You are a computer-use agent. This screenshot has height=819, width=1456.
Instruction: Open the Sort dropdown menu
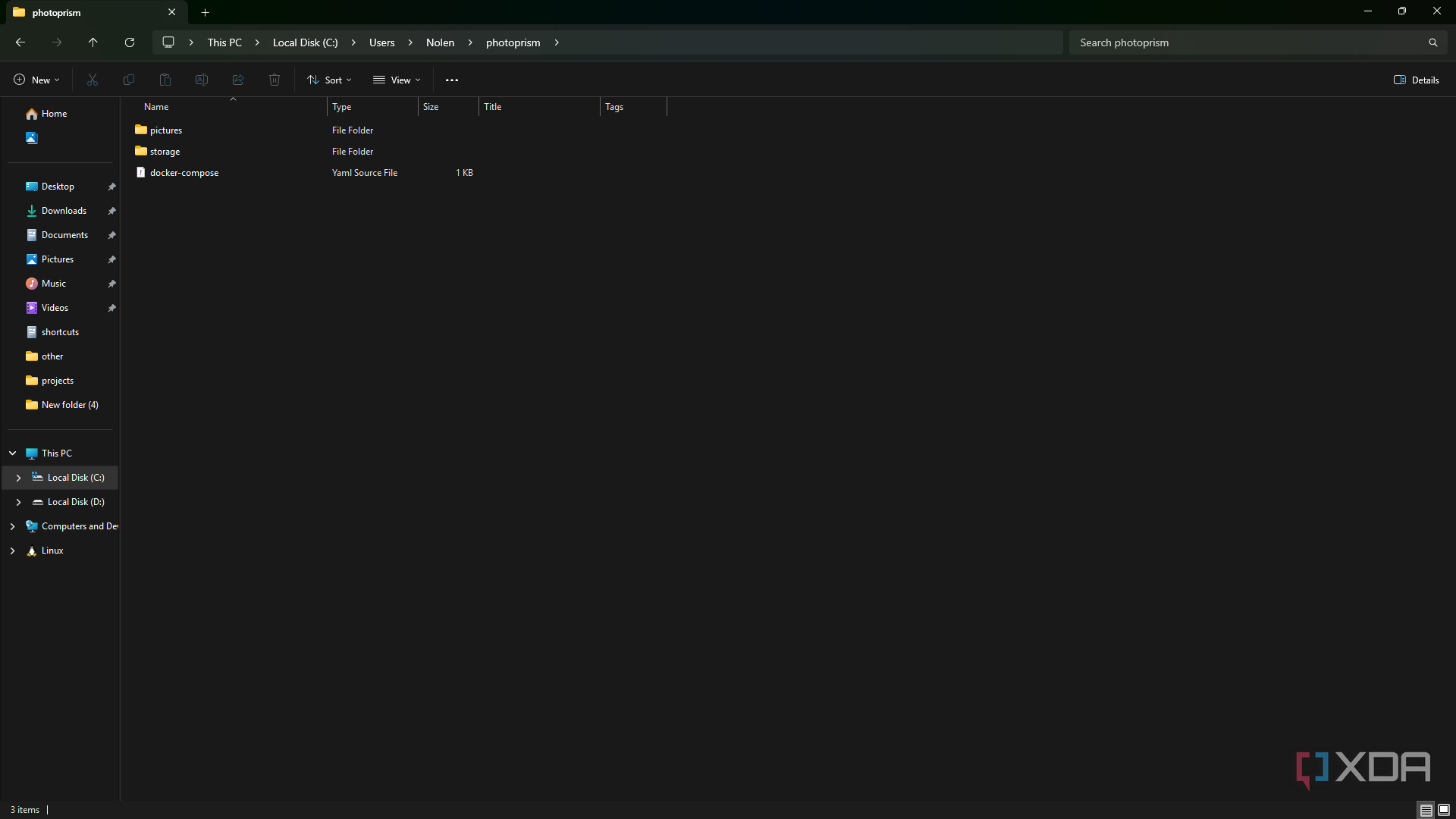[x=329, y=80]
